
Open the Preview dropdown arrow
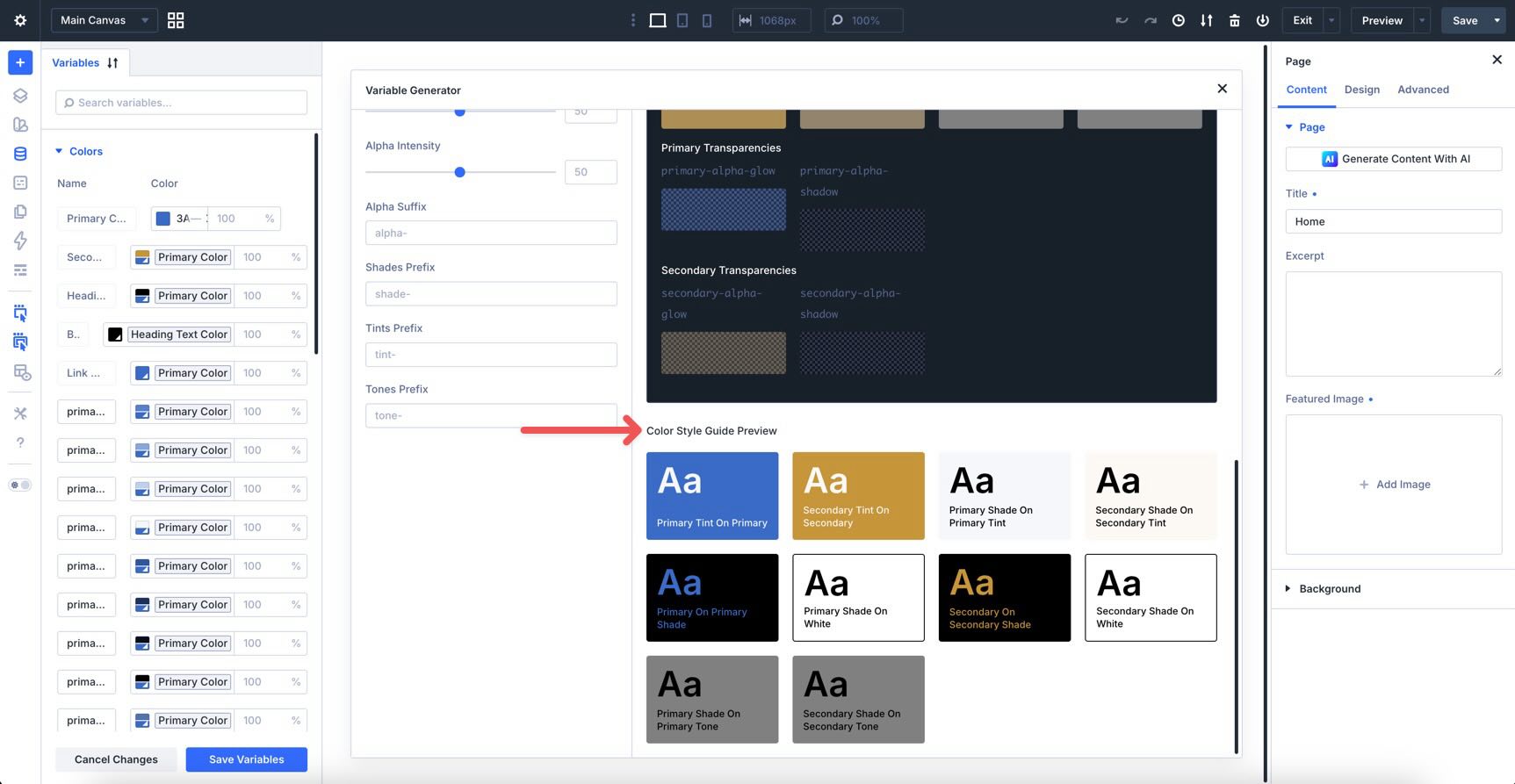pos(1422,20)
